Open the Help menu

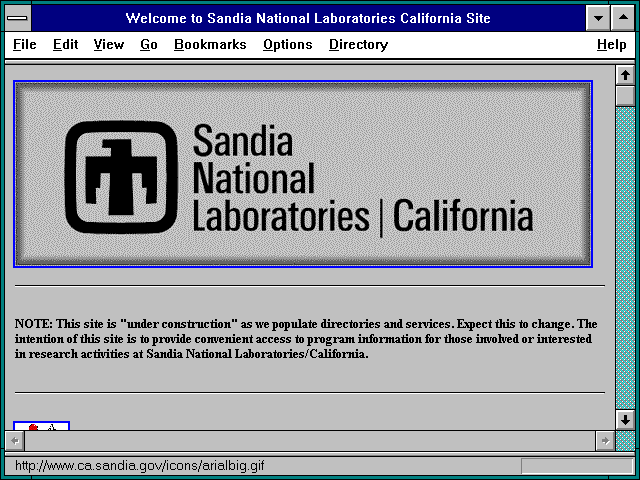(611, 44)
